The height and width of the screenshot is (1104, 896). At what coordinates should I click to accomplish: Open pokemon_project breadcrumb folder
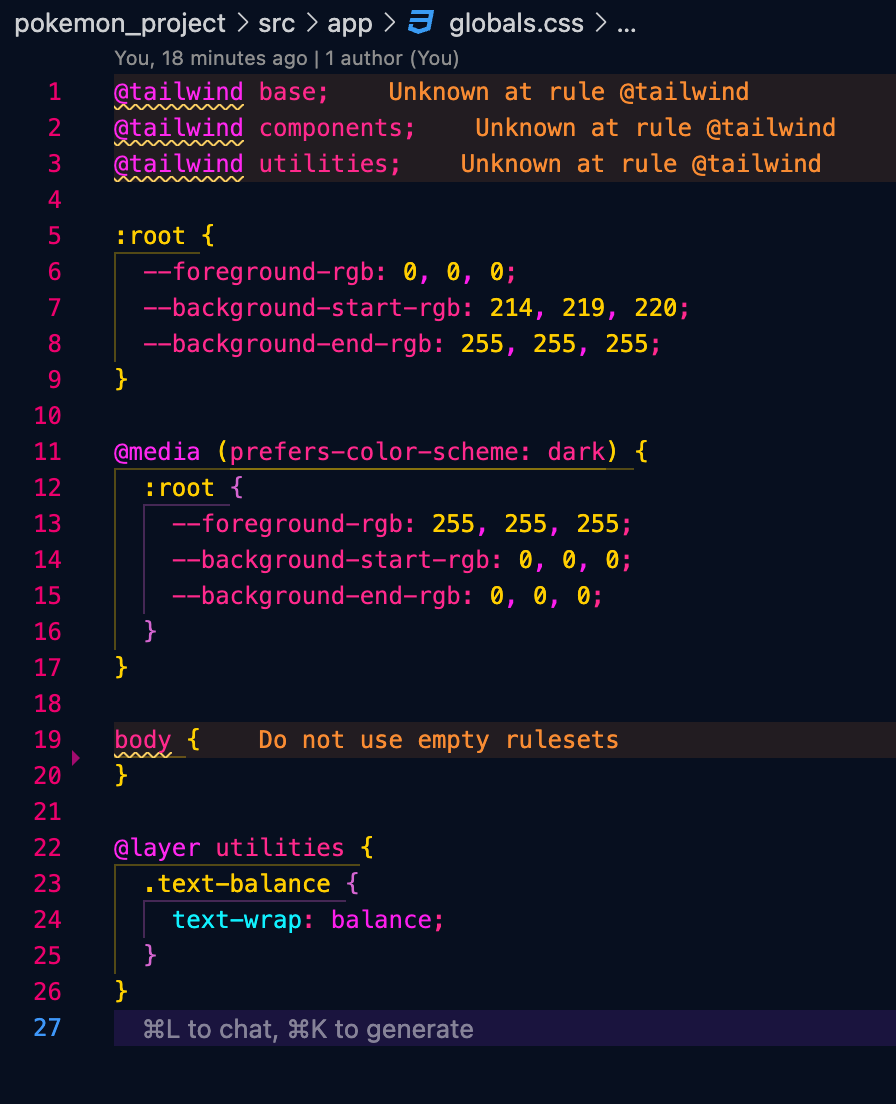tap(120, 23)
